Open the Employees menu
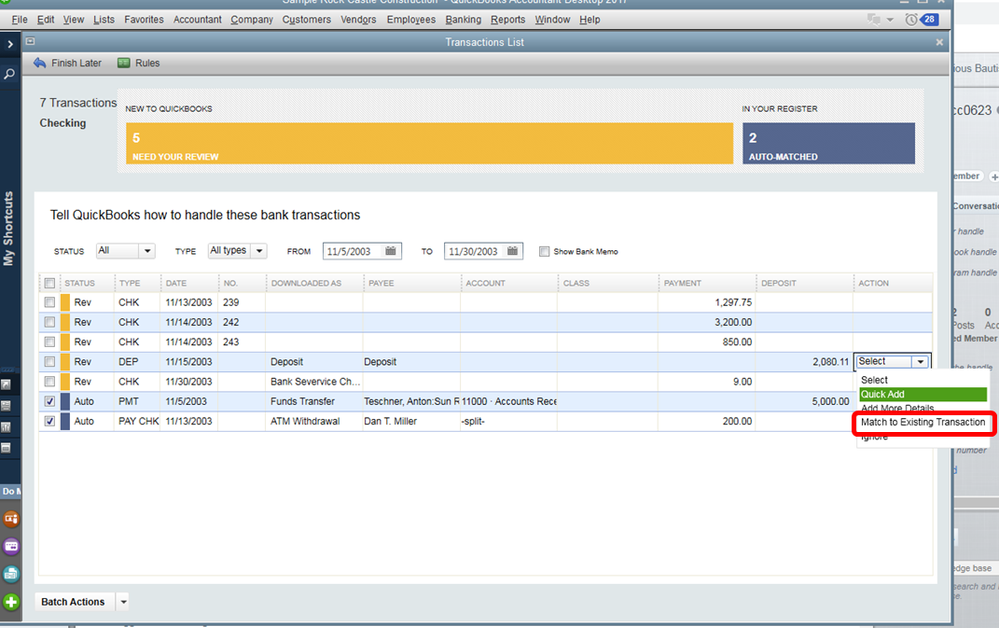The image size is (999, 628). point(411,20)
